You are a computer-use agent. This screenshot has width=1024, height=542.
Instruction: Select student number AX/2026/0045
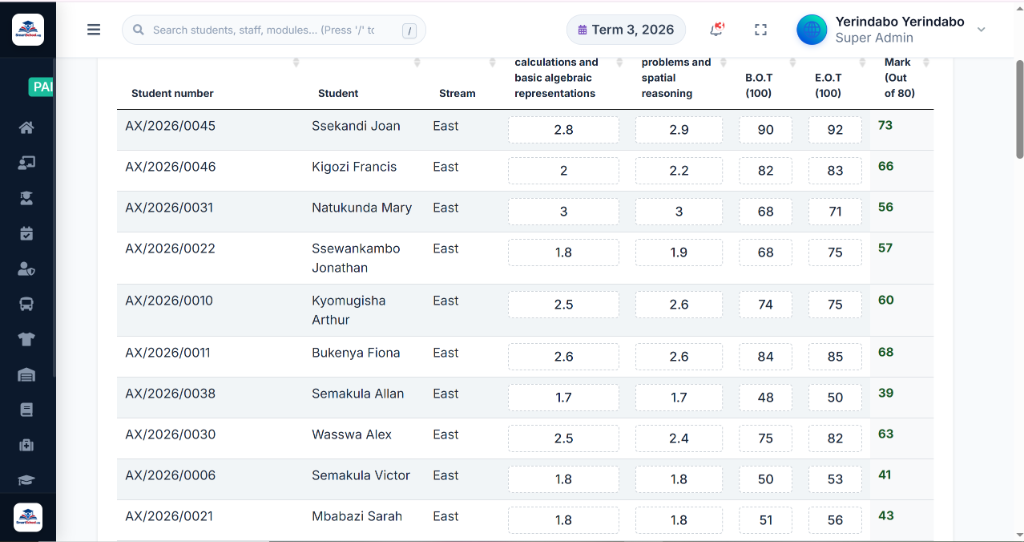coord(170,126)
